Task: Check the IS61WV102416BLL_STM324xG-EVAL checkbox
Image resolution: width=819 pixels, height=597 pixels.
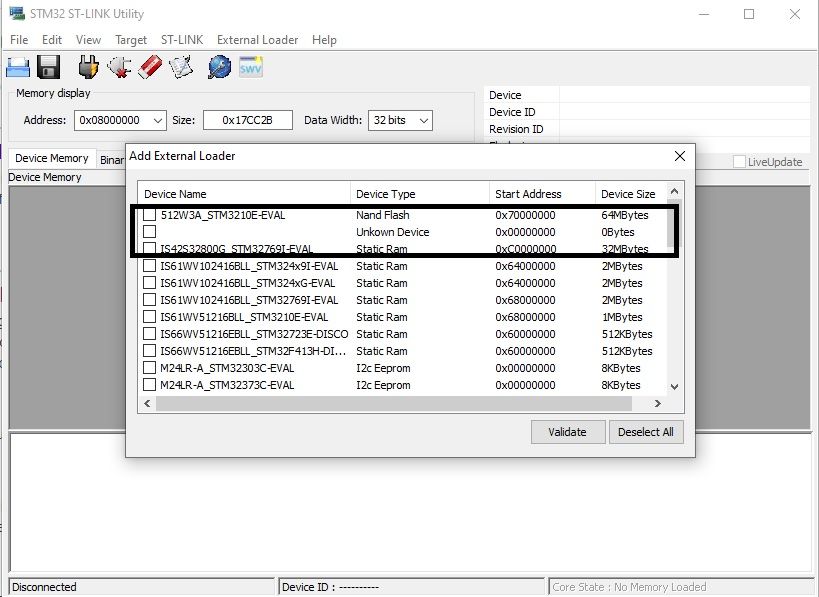Action: [x=149, y=283]
